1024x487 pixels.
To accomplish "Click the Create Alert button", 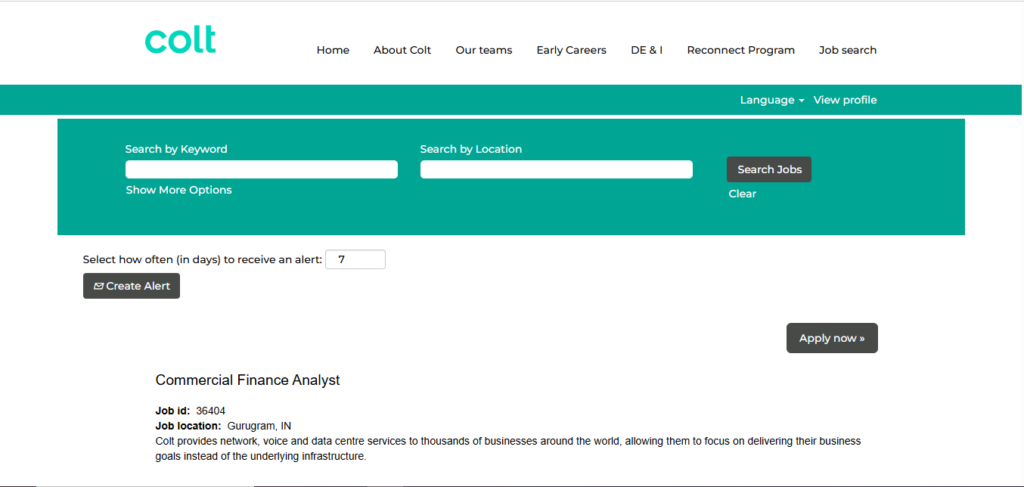I will (x=131, y=286).
